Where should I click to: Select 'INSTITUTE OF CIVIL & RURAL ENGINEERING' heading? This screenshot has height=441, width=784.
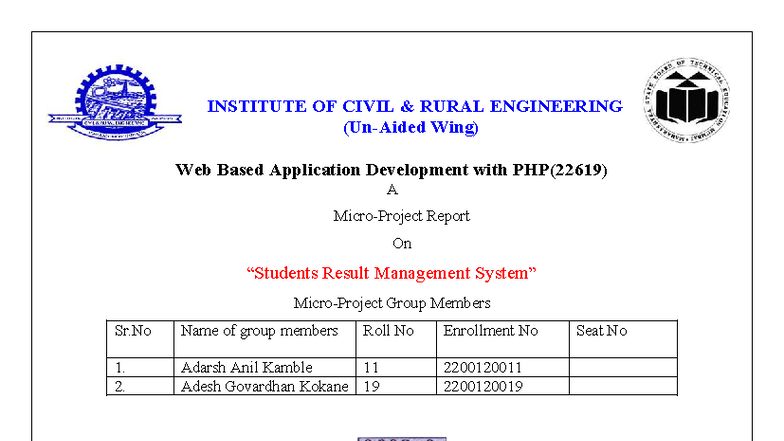coord(415,106)
